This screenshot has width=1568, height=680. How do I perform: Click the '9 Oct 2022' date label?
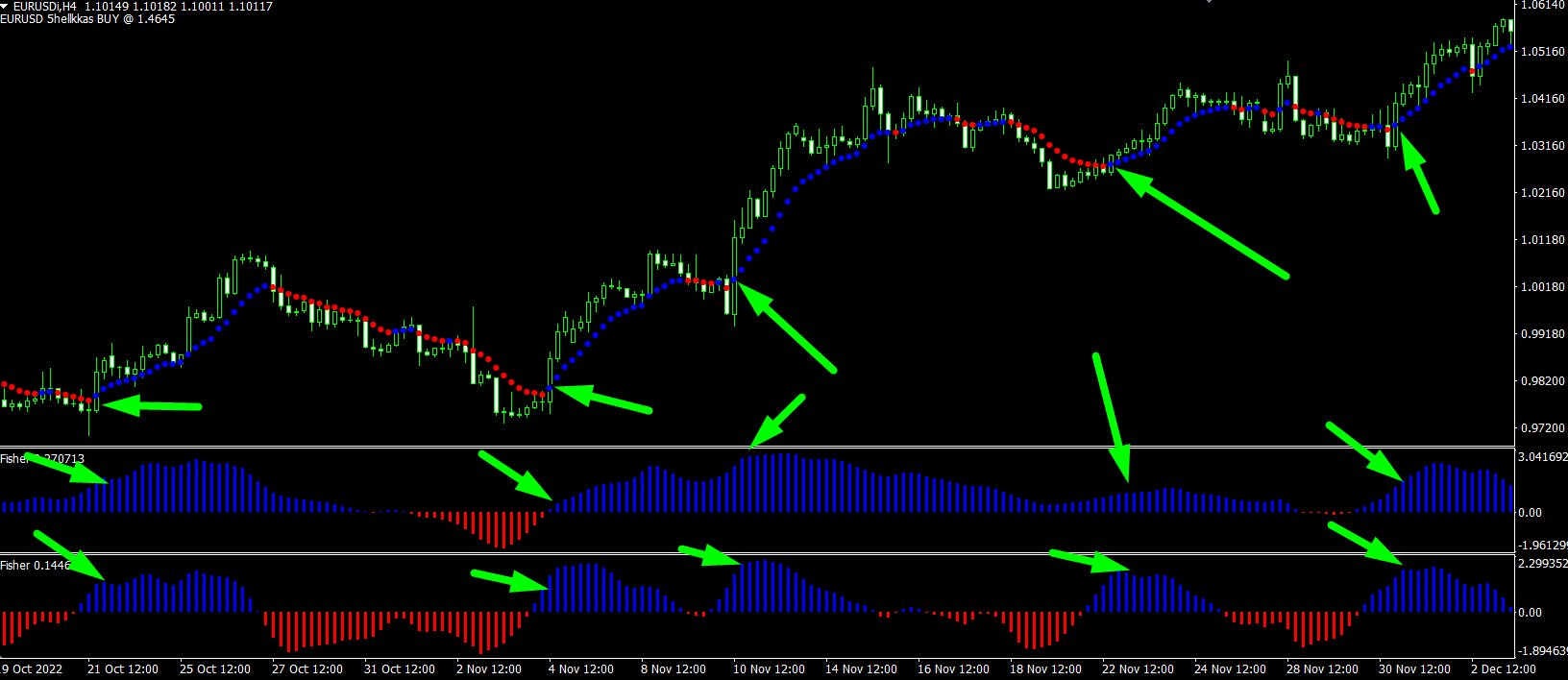(33, 669)
